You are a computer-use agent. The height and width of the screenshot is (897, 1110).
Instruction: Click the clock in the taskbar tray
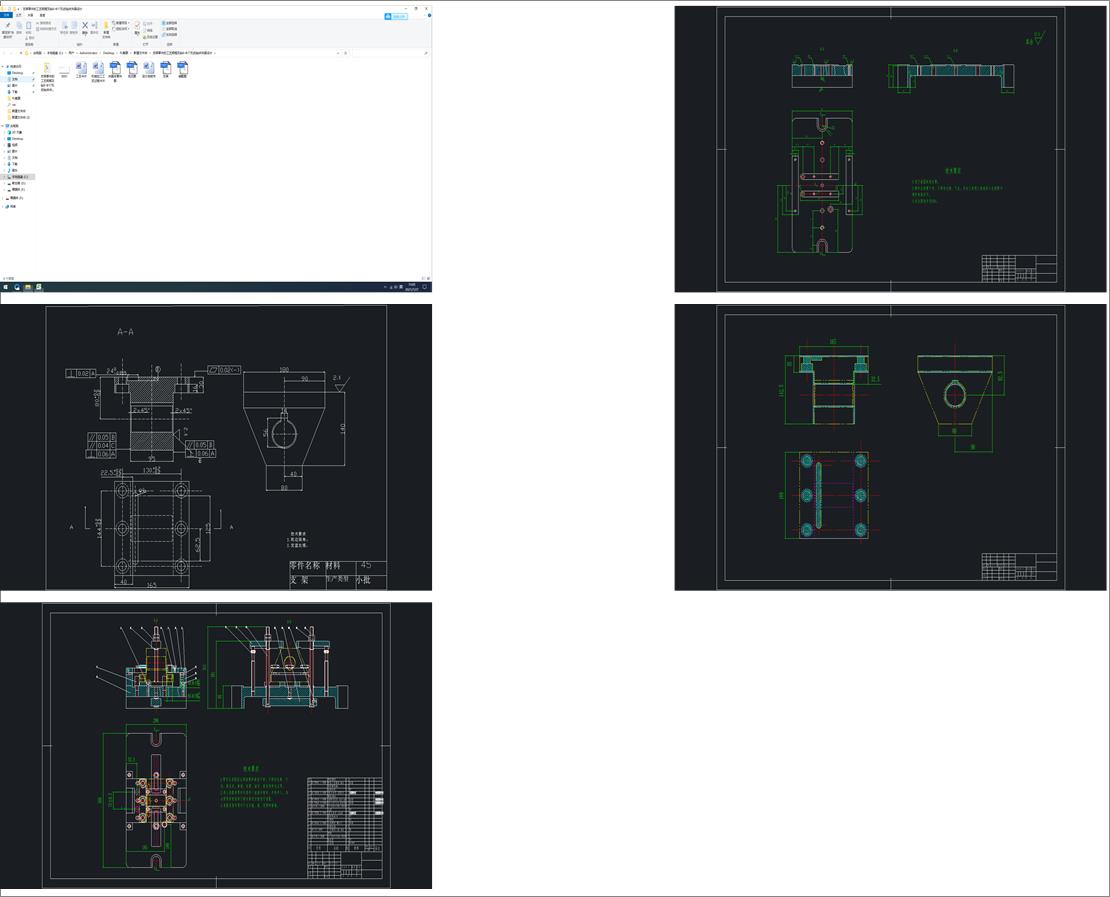tap(412, 287)
